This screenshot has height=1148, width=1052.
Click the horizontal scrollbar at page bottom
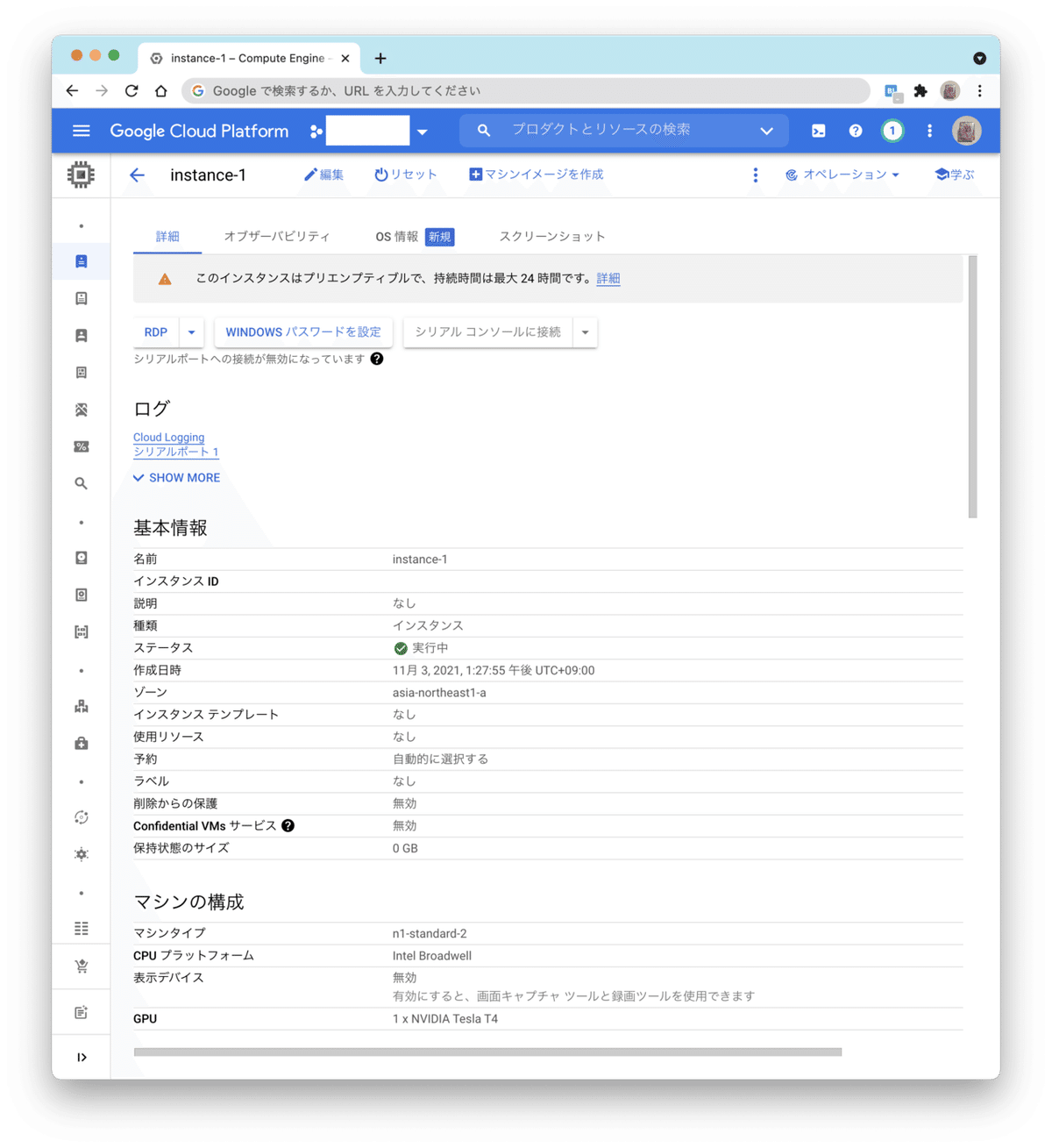click(x=488, y=1050)
